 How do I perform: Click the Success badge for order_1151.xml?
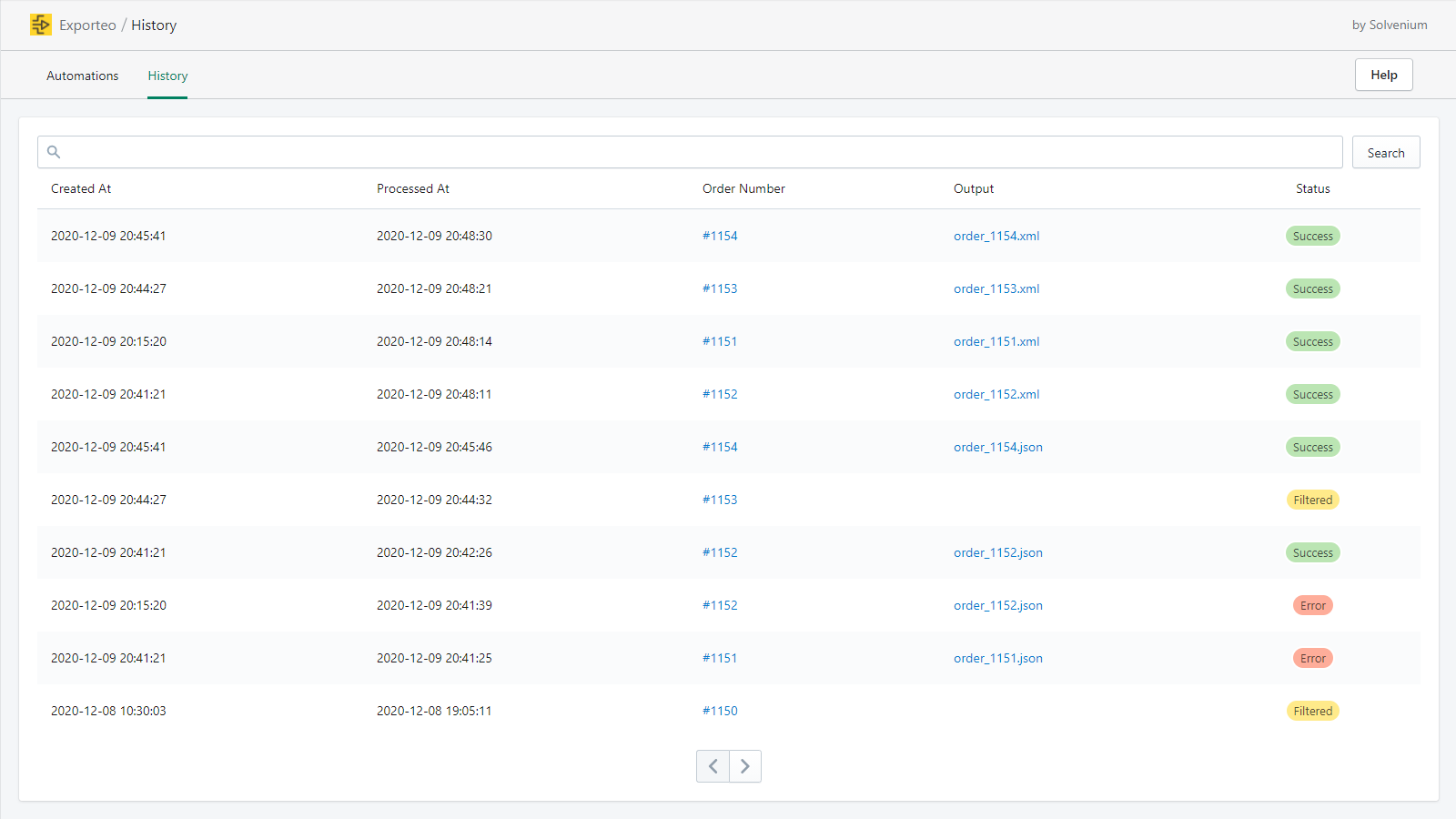tap(1312, 341)
